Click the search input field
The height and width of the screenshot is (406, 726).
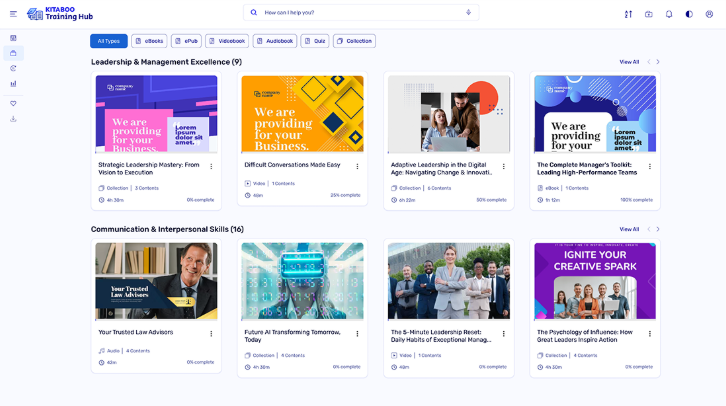point(360,13)
